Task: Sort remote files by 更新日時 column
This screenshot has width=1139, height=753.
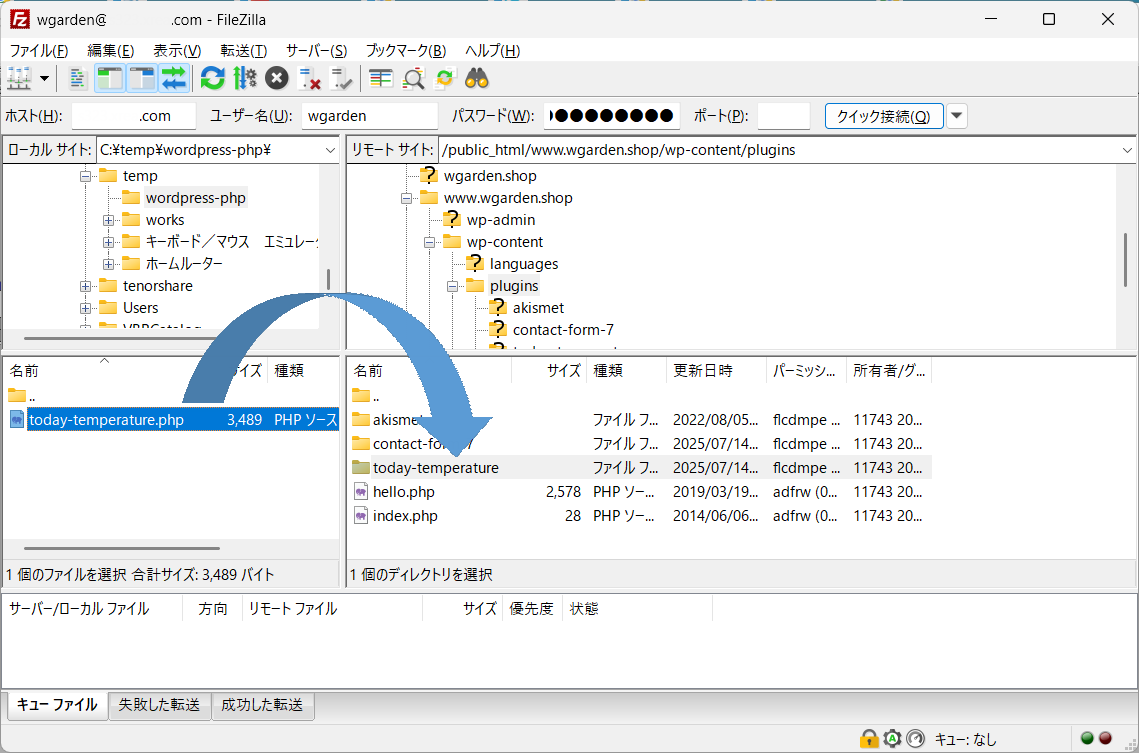Action: pos(715,370)
